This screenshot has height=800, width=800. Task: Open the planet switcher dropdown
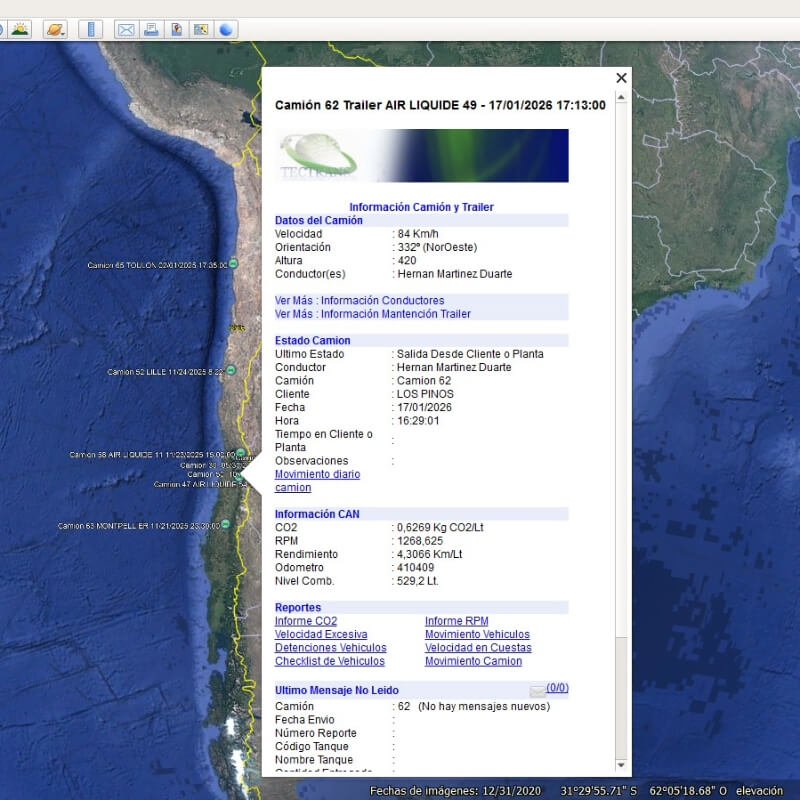click(x=55, y=29)
